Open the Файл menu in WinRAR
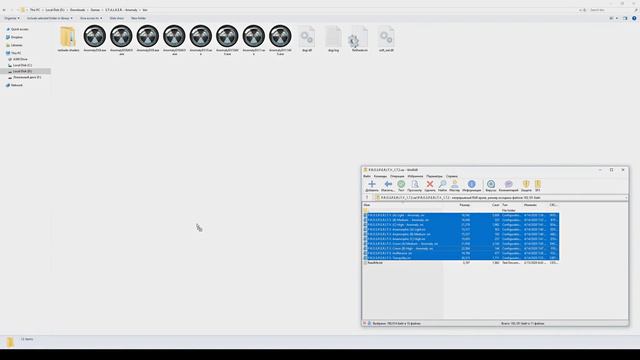This screenshot has height=360, width=640. (367, 176)
